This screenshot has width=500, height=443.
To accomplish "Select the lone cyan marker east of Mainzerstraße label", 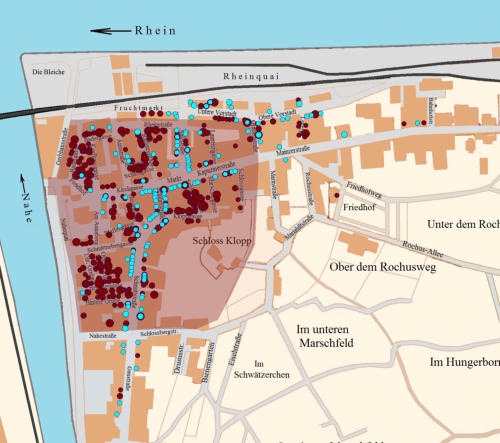I will pos(344,134).
